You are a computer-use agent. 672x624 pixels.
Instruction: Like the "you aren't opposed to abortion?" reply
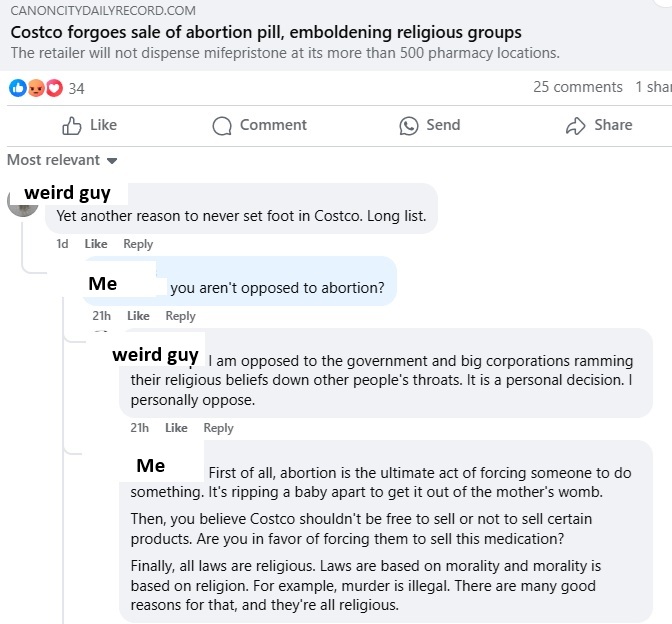tap(139, 316)
